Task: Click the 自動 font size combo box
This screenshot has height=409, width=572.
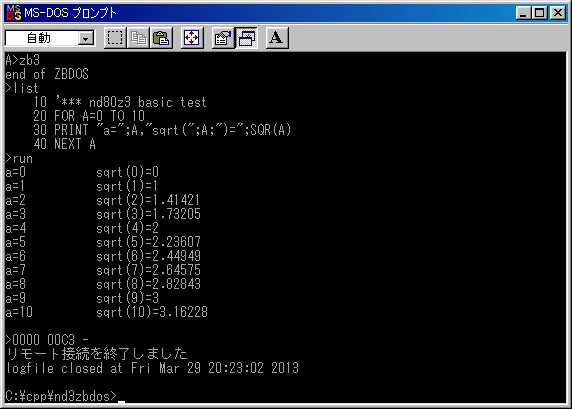Action: [50, 38]
